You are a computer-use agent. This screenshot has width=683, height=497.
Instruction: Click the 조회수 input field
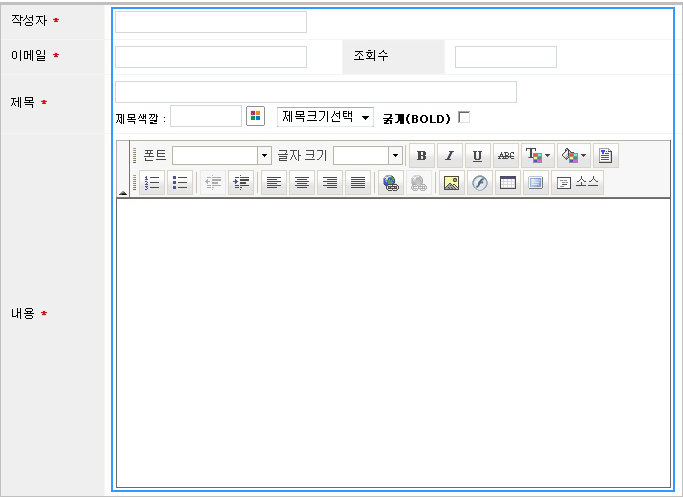point(506,57)
